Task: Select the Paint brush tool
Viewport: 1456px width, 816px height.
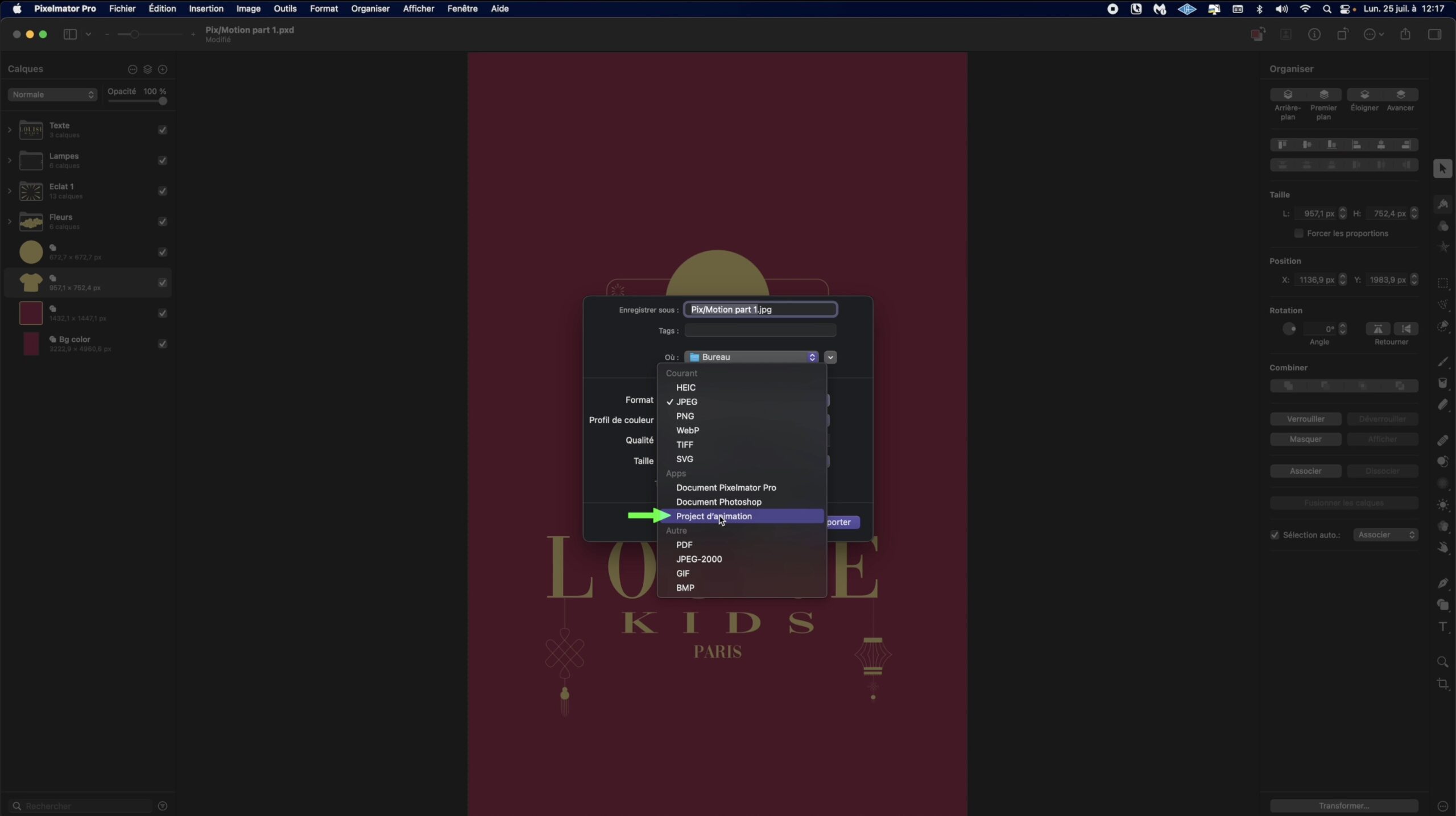Action: point(1443,362)
